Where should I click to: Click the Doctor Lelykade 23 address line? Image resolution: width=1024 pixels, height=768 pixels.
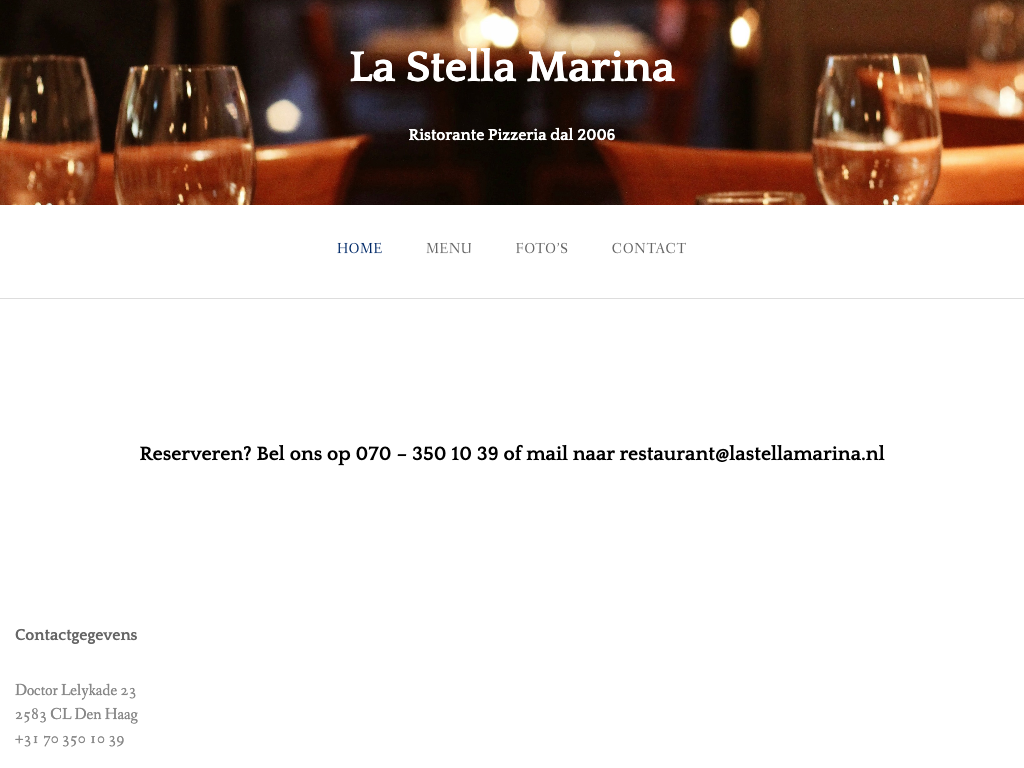coord(76,690)
